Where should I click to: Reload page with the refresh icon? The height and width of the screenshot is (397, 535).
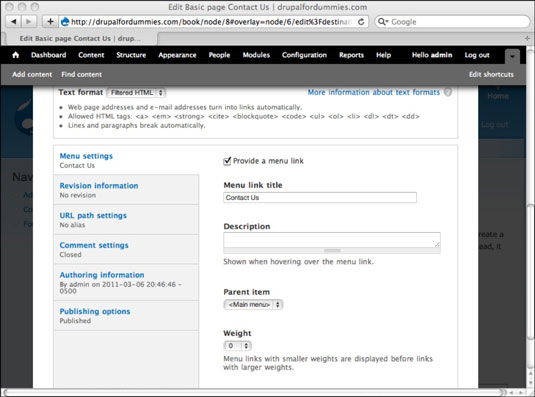(x=361, y=22)
